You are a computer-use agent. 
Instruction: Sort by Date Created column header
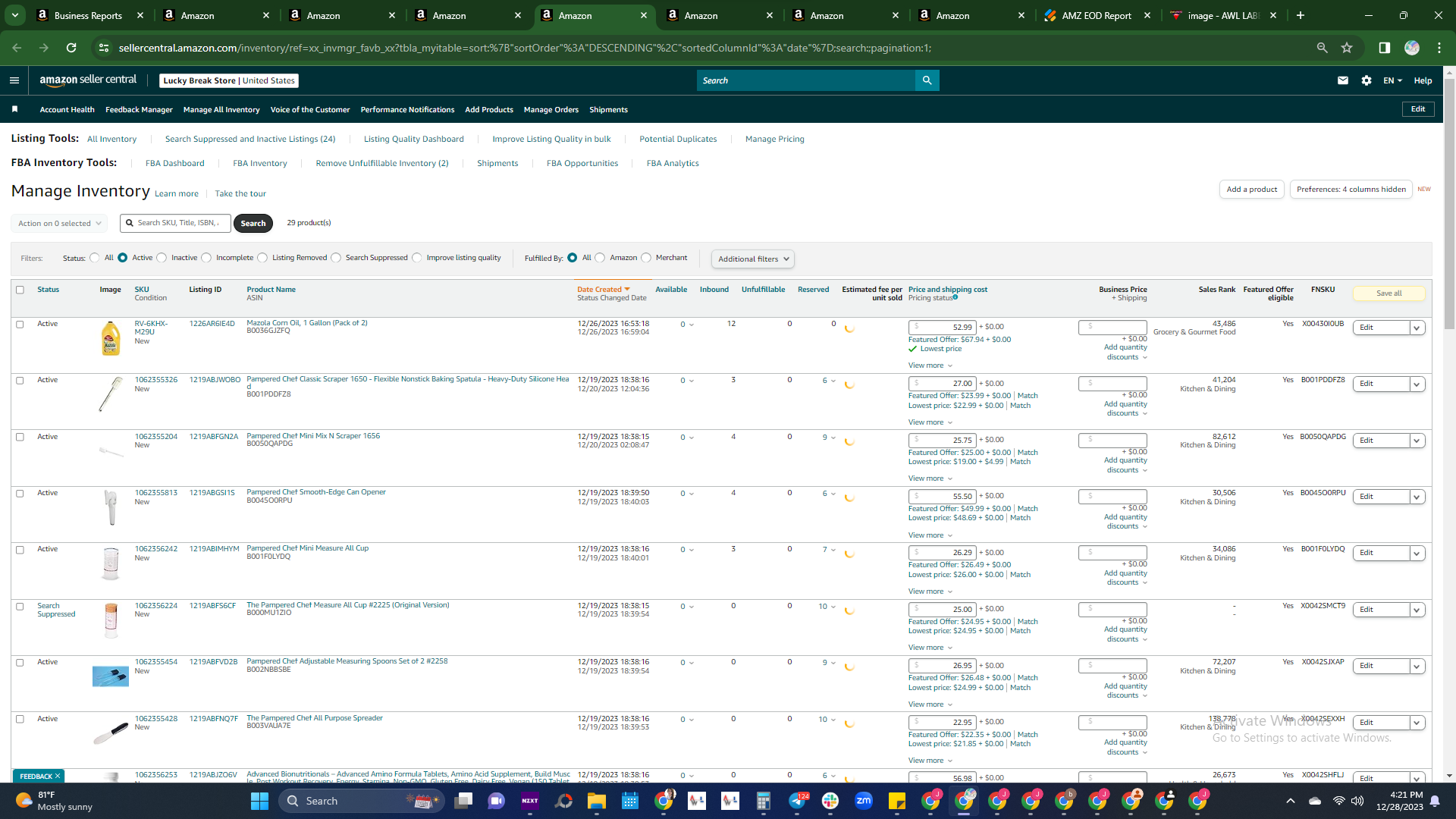point(603,289)
